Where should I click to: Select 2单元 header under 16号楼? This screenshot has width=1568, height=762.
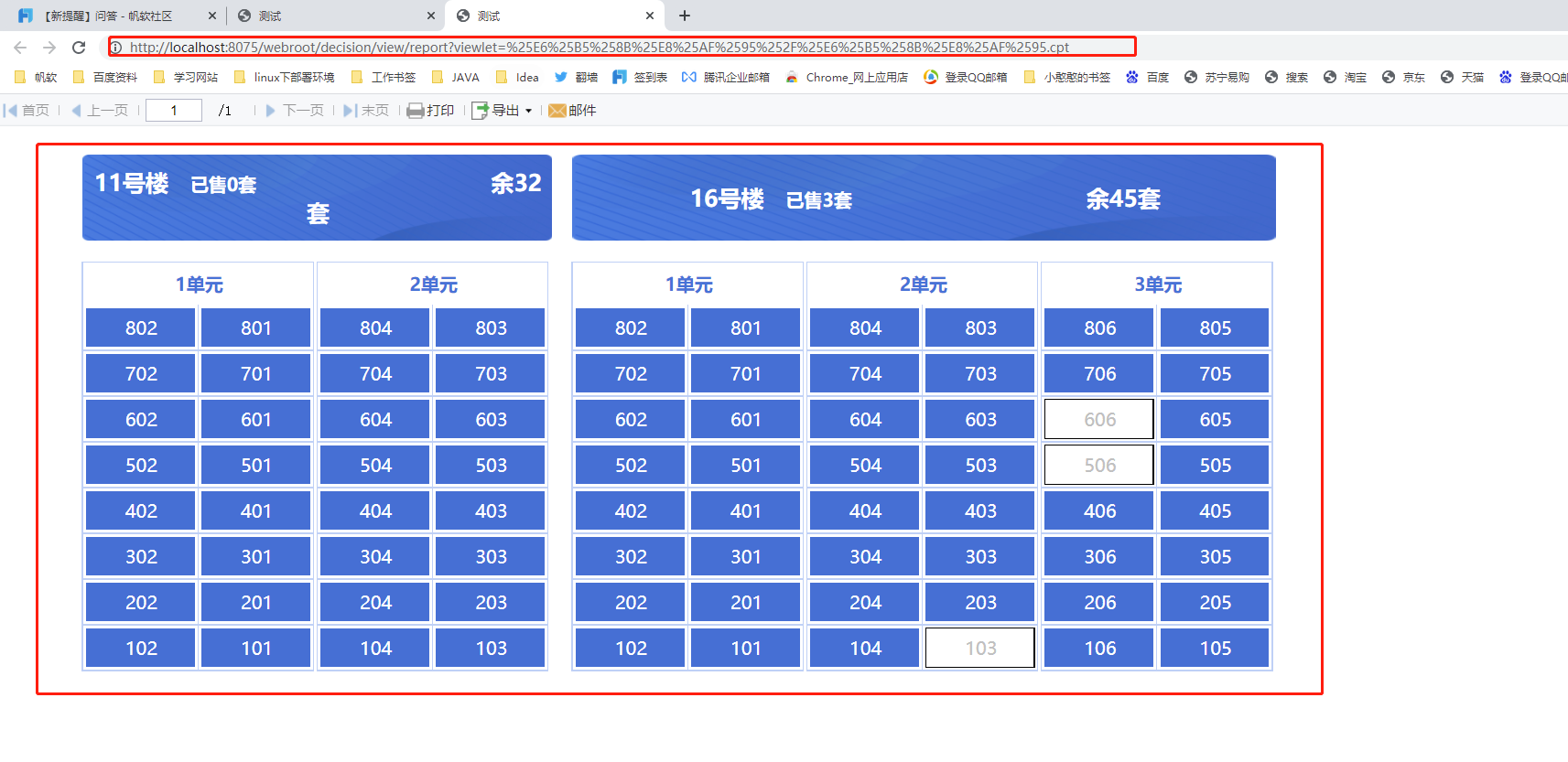coord(924,284)
